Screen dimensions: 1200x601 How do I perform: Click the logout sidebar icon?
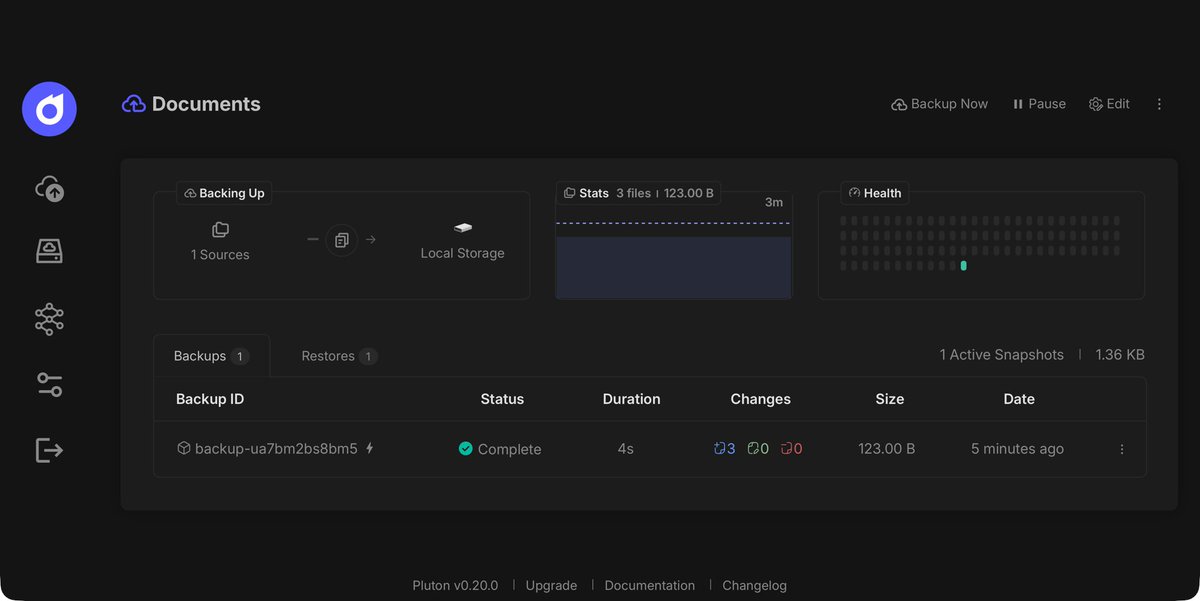coord(49,450)
